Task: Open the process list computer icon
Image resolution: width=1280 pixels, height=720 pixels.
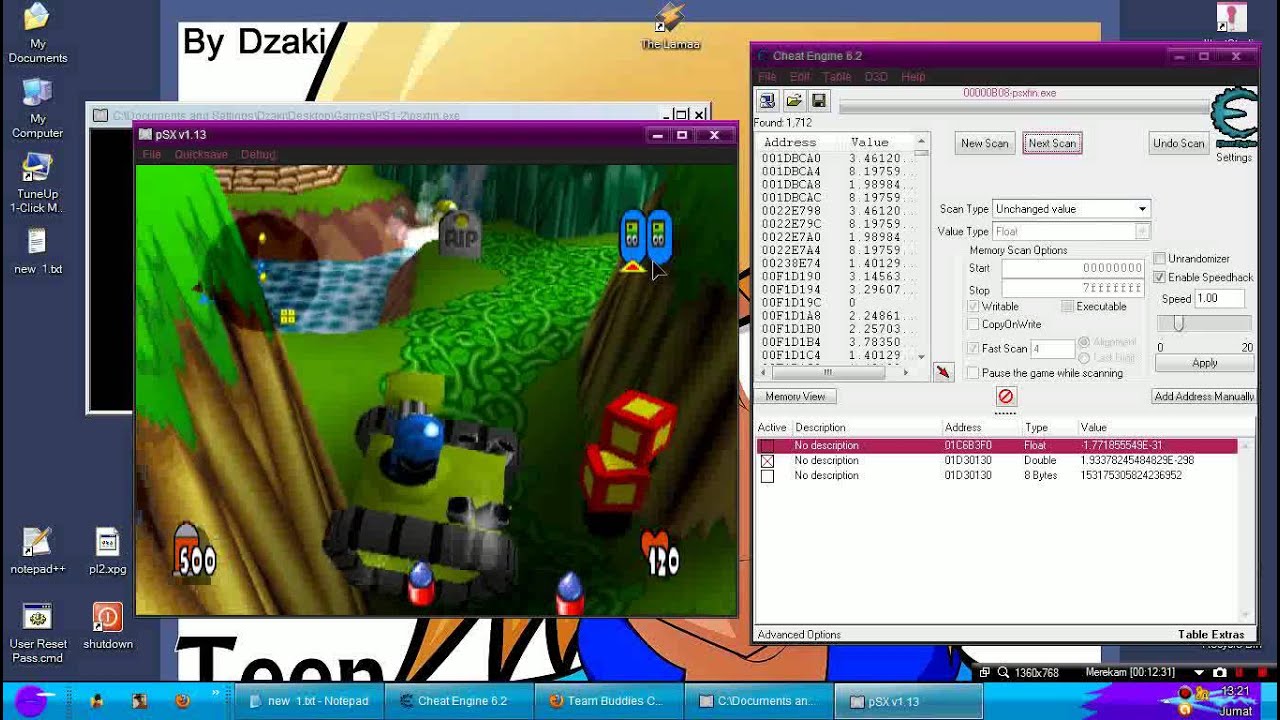Action: tap(767, 101)
